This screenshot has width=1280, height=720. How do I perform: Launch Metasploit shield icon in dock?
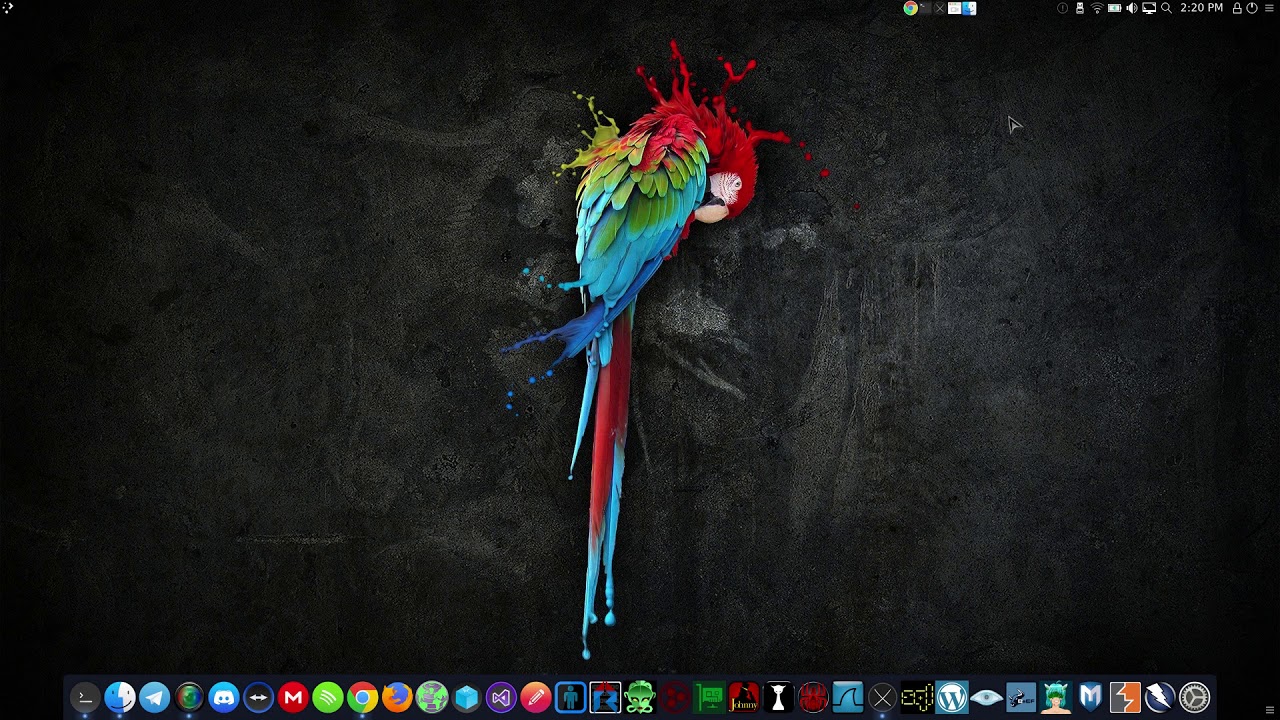click(1090, 697)
